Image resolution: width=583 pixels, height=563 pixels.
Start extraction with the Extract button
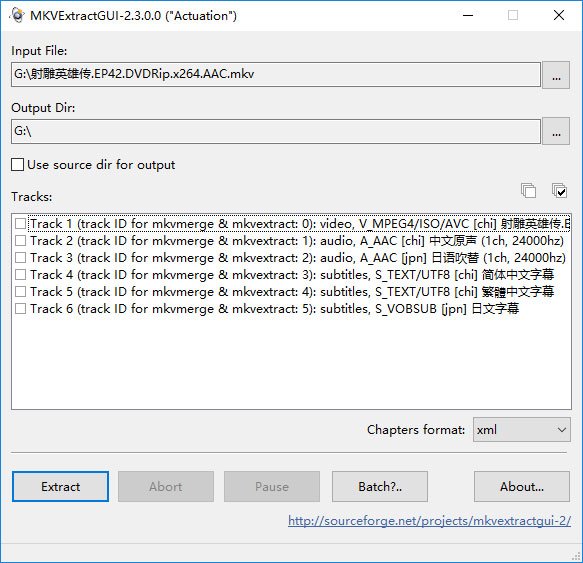click(x=61, y=487)
